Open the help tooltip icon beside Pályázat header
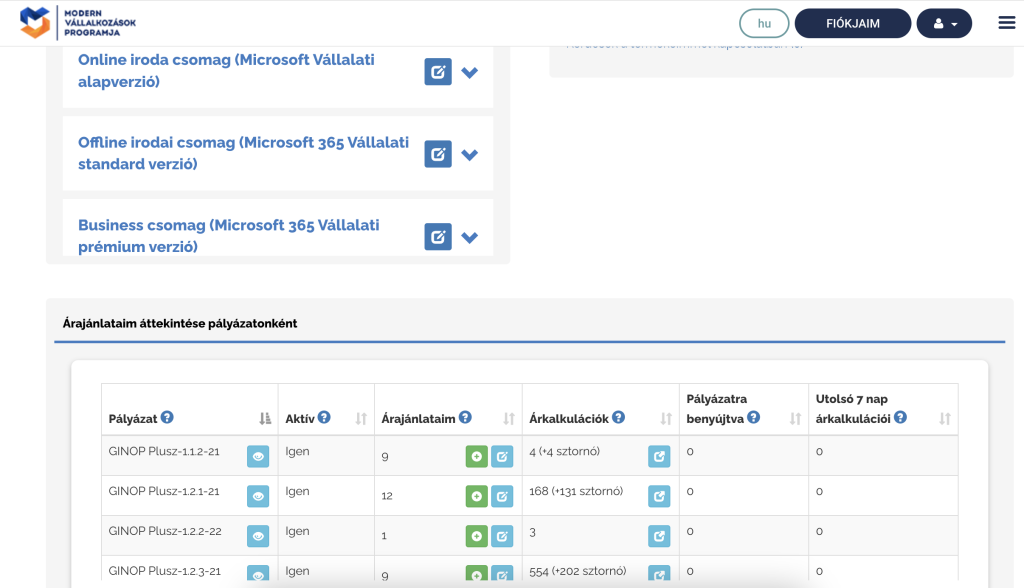Image resolution: width=1024 pixels, height=588 pixels. [x=167, y=418]
